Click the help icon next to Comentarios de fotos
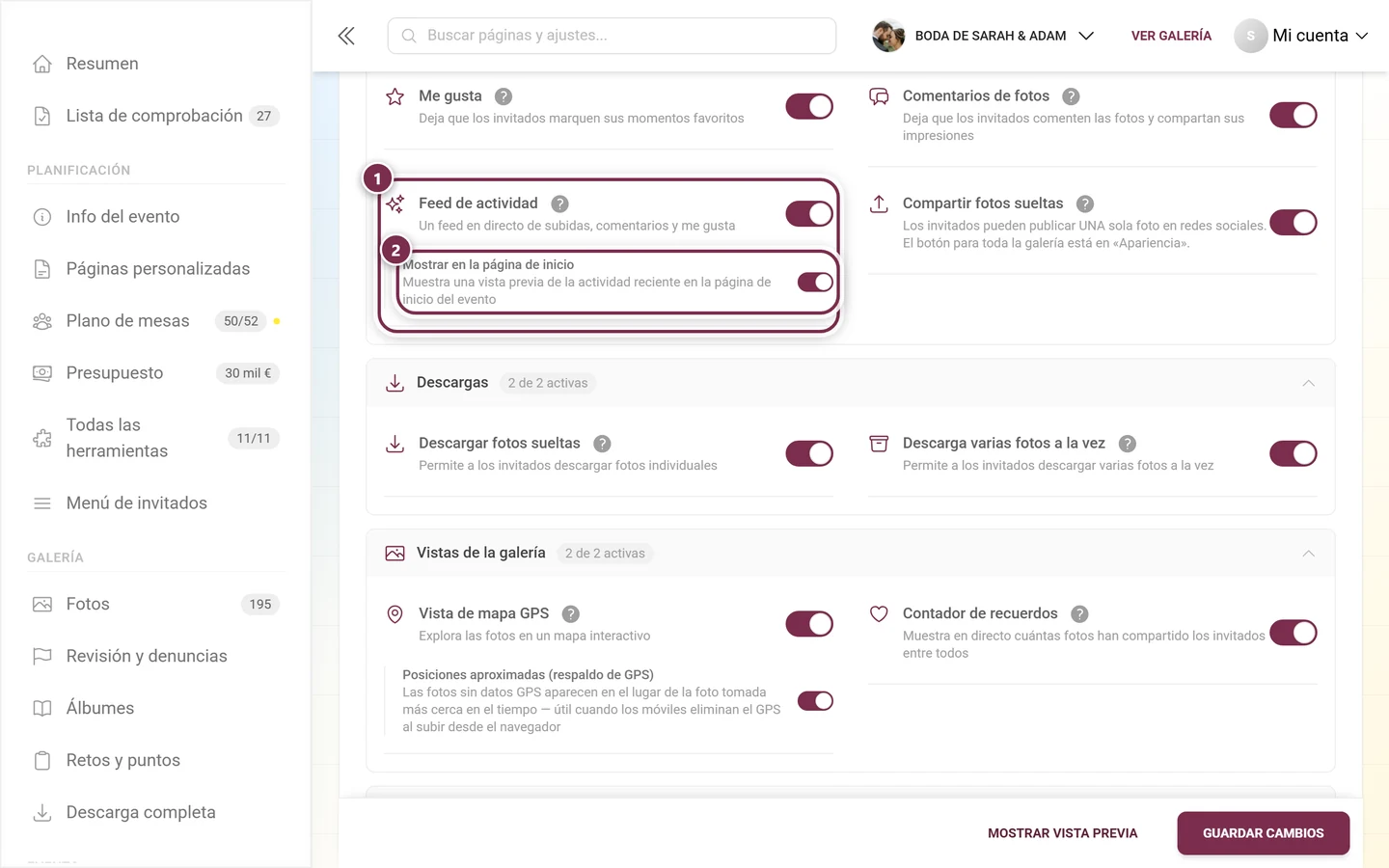 coord(1071,96)
